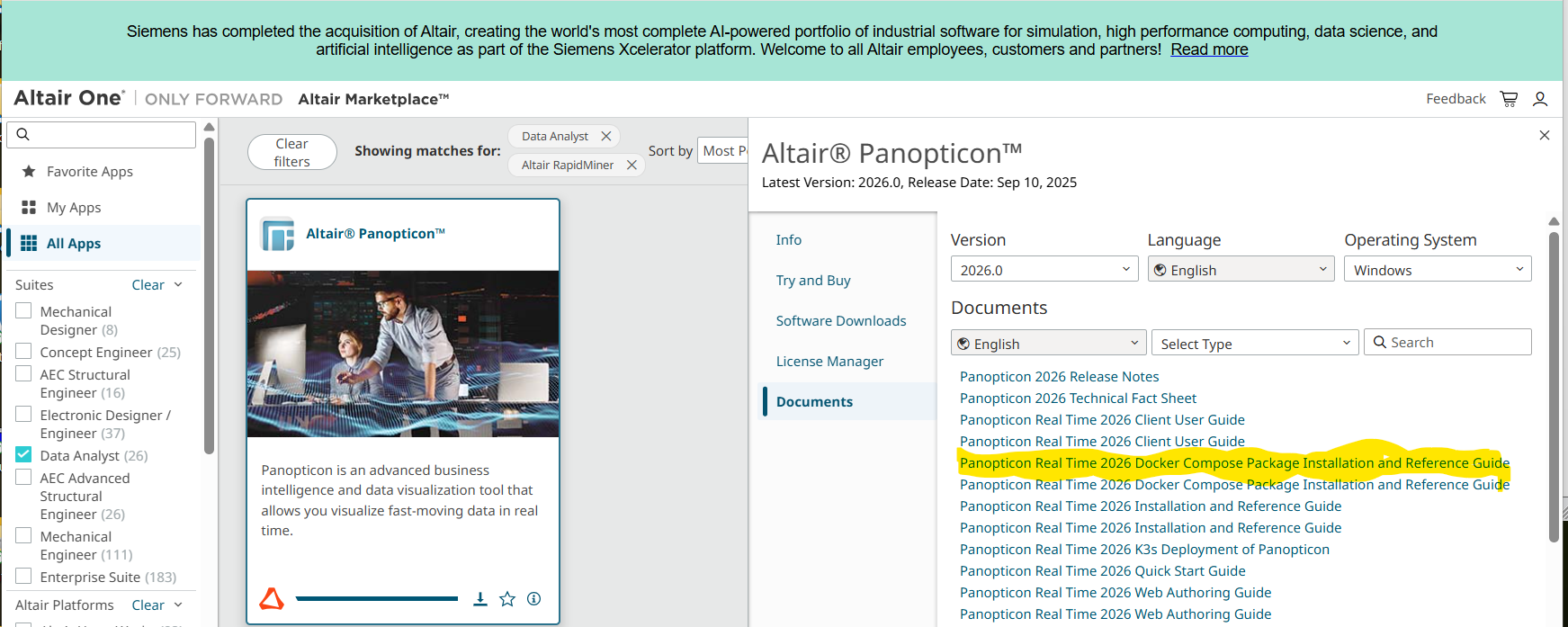Viewport: 1568px width, 627px height.
Task: Close the Panopticon details panel
Action: coord(1545,135)
